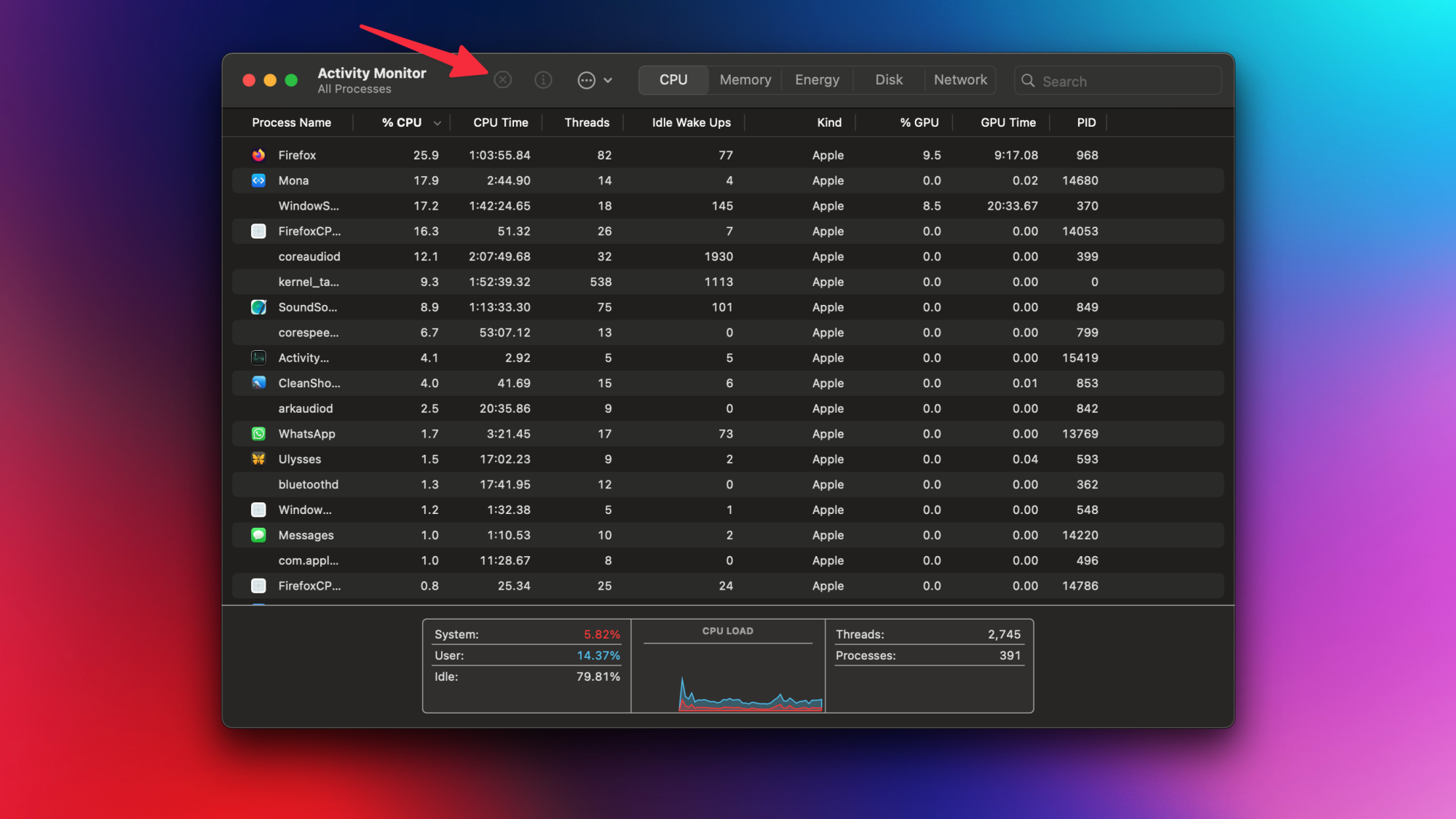The width and height of the screenshot is (1456, 819).
Task: Click WindowS... GPU Time 20:33.67
Action: coord(1012,206)
